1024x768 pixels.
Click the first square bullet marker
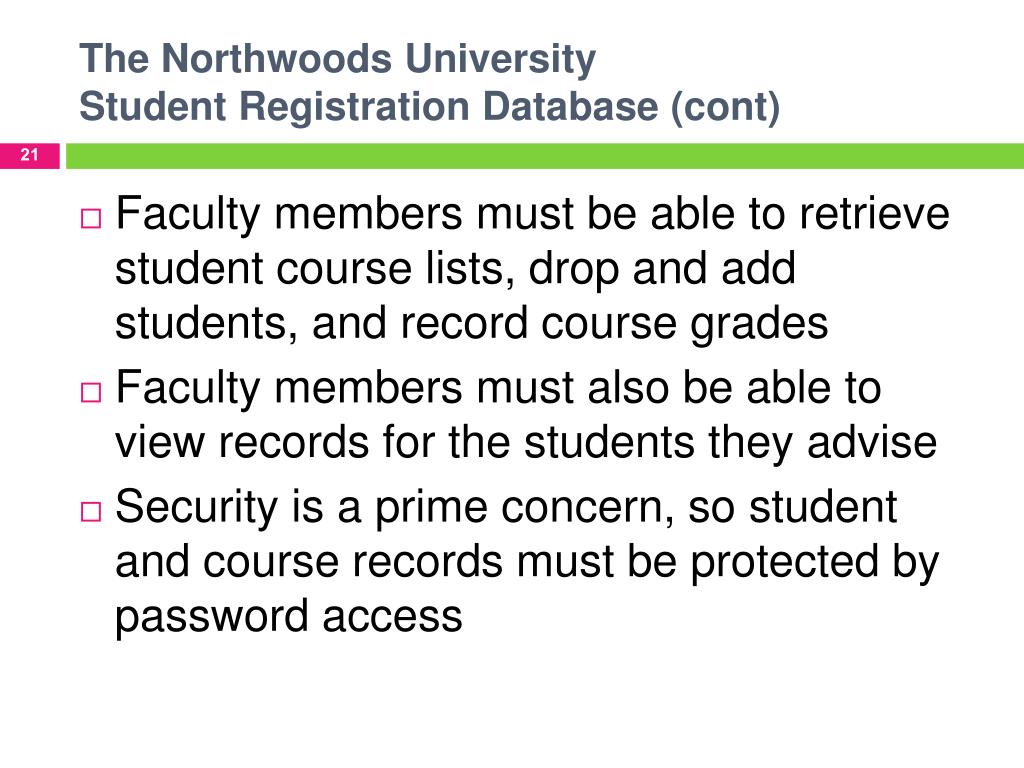[91, 218]
